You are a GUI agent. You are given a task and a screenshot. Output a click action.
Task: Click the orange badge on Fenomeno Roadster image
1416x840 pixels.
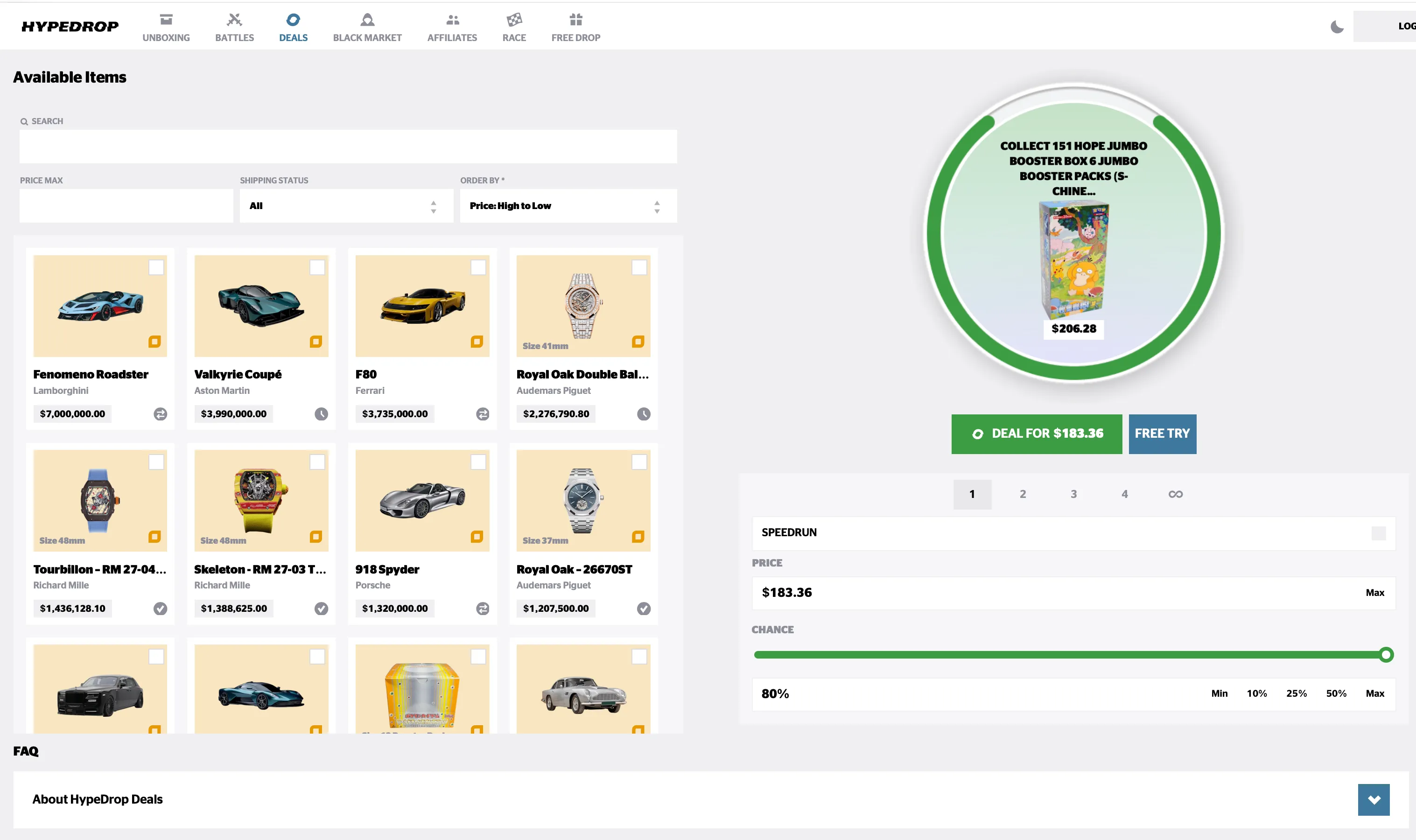click(x=155, y=341)
